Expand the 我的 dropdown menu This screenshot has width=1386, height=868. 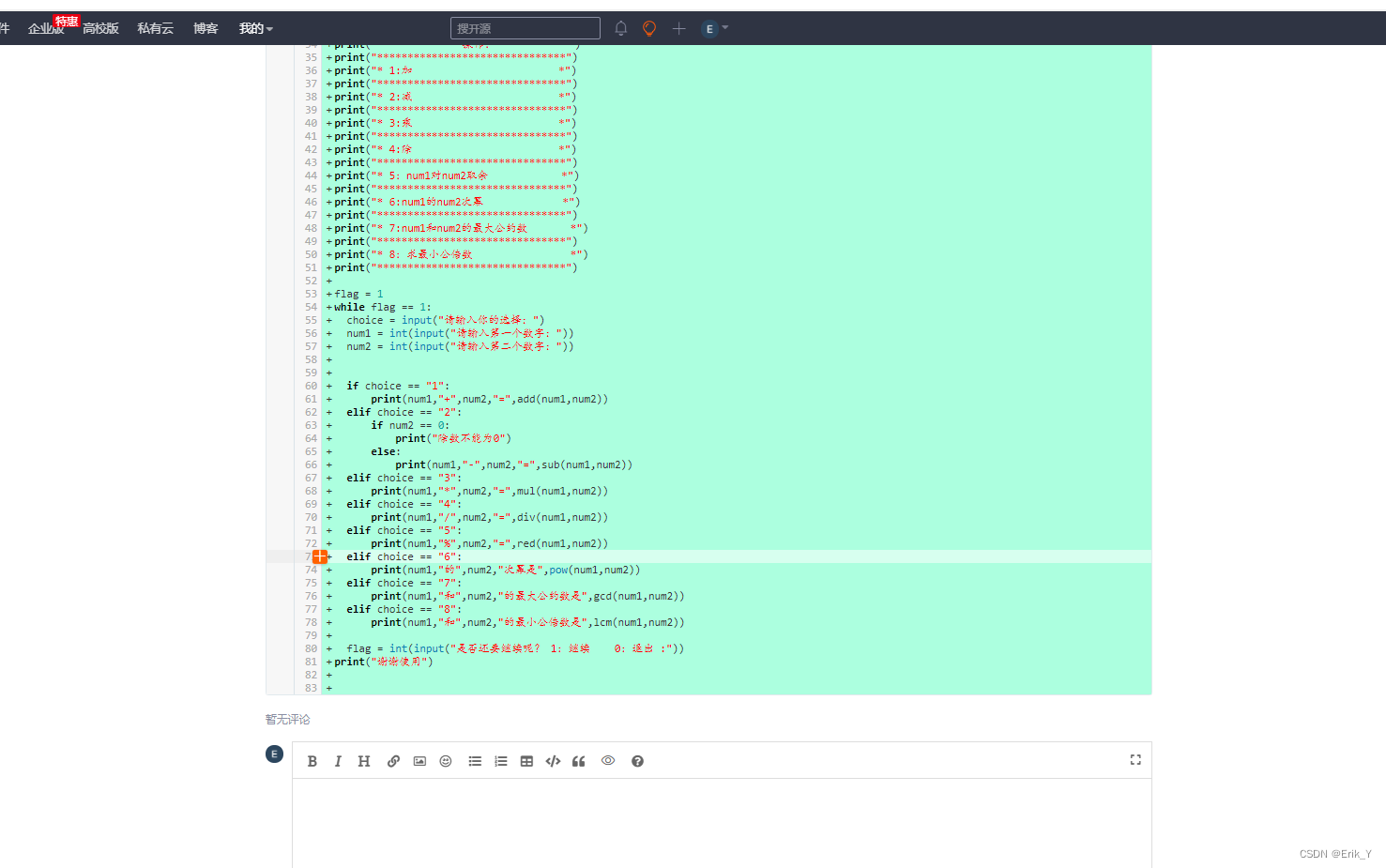[x=255, y=28]
